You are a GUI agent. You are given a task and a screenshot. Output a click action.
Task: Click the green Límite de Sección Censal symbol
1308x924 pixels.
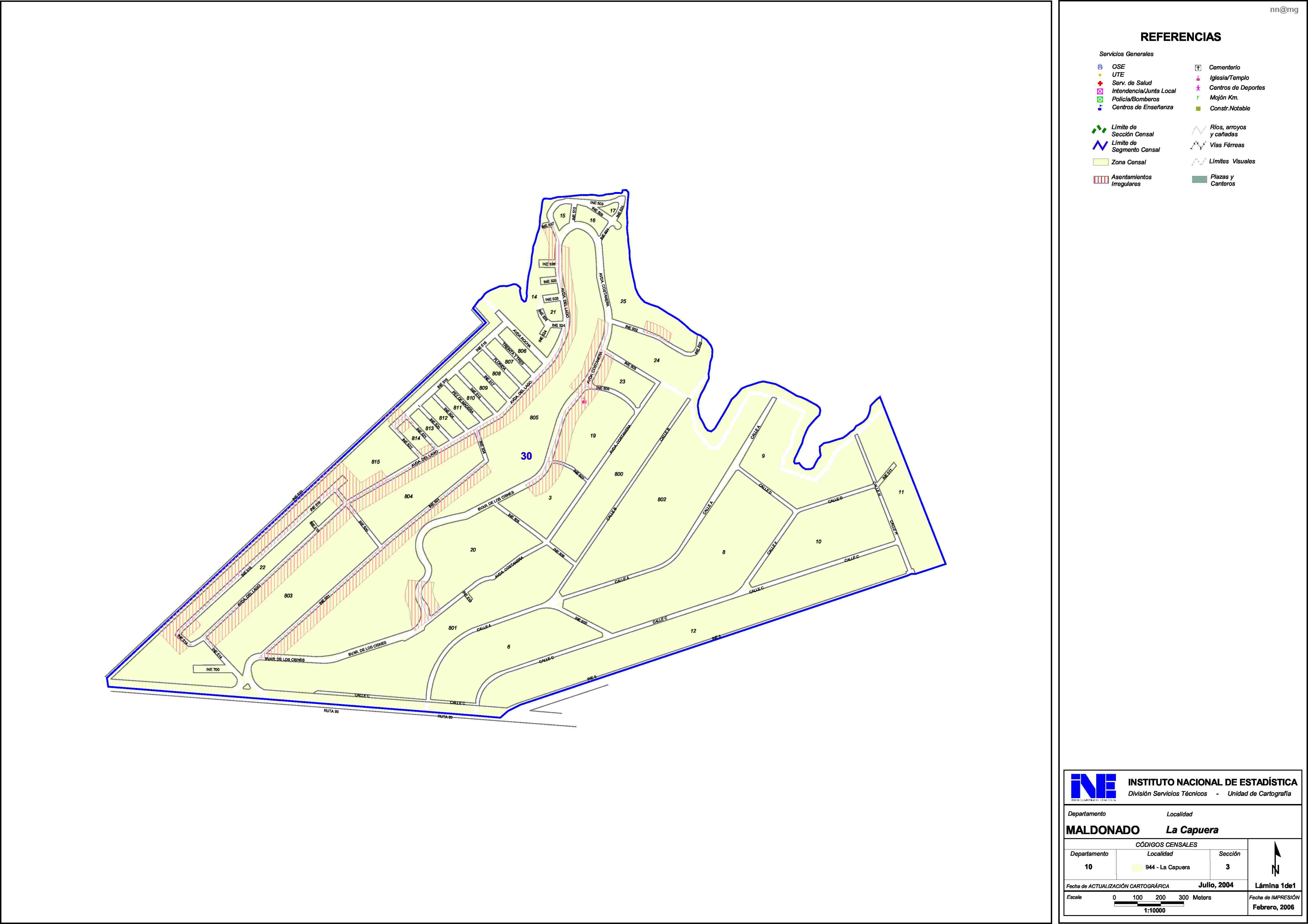[x=1099, y=130]
